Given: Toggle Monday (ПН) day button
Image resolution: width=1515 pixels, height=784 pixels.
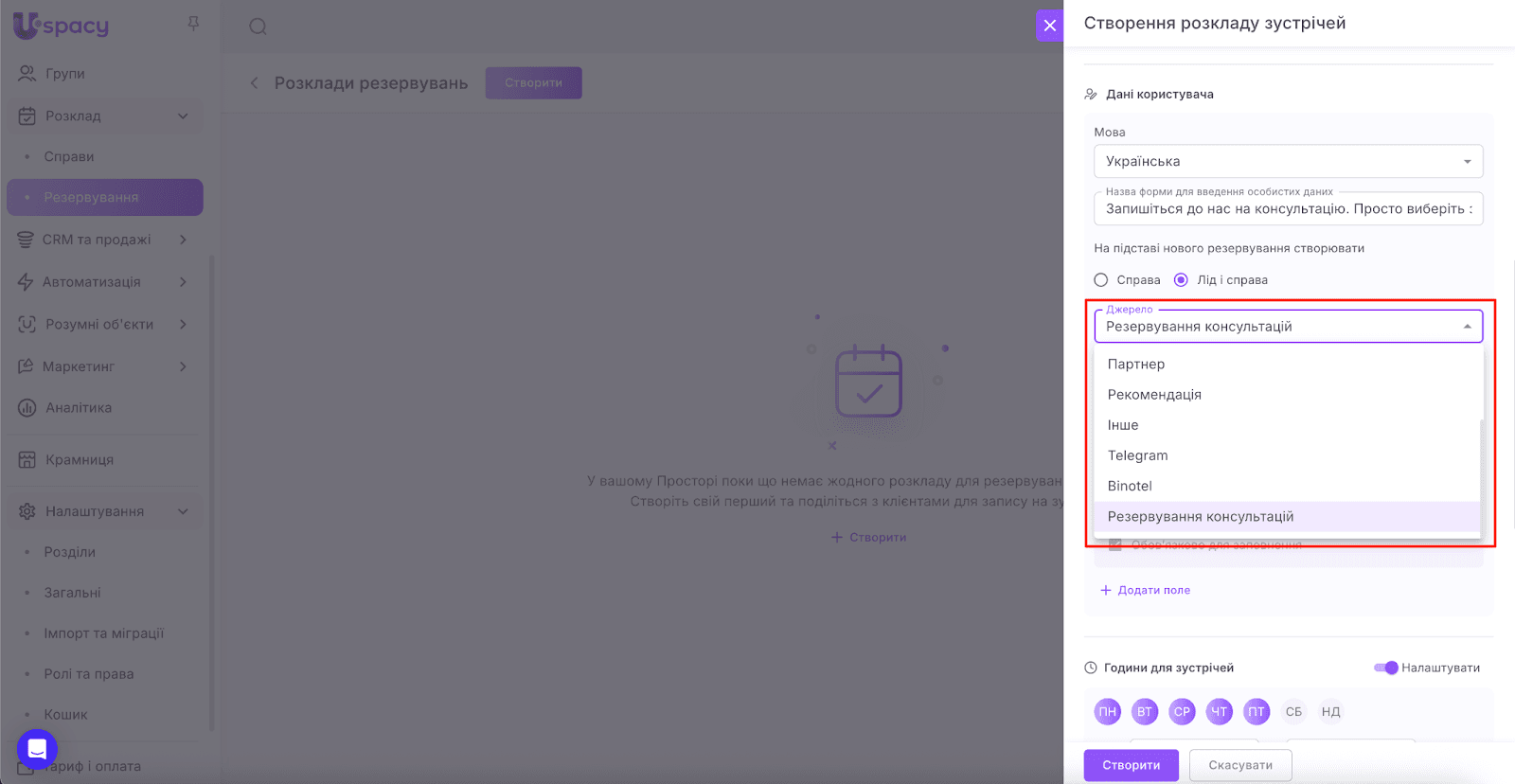Looking at the screenshot, I should pos(1108,712).
